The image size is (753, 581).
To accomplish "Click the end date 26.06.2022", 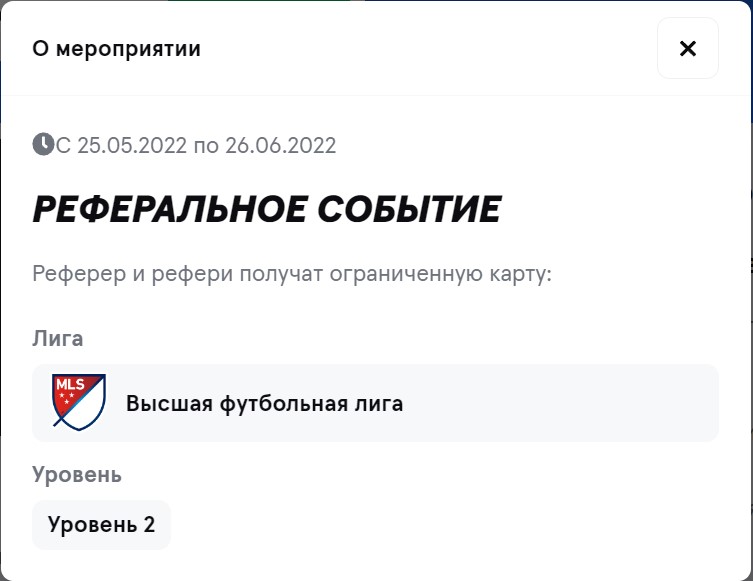I will pos(280,145).
